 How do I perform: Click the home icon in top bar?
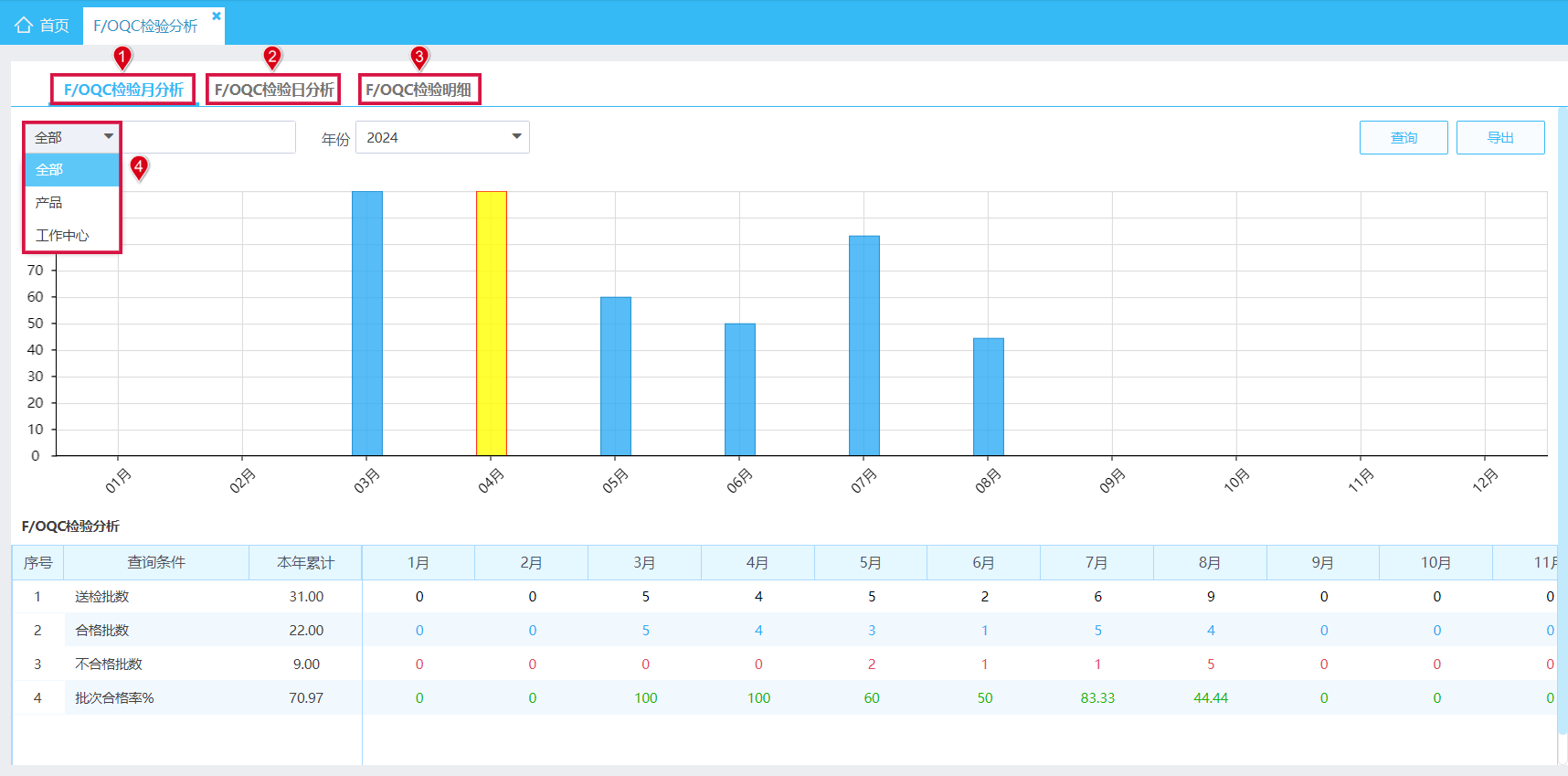click(24, 26)
